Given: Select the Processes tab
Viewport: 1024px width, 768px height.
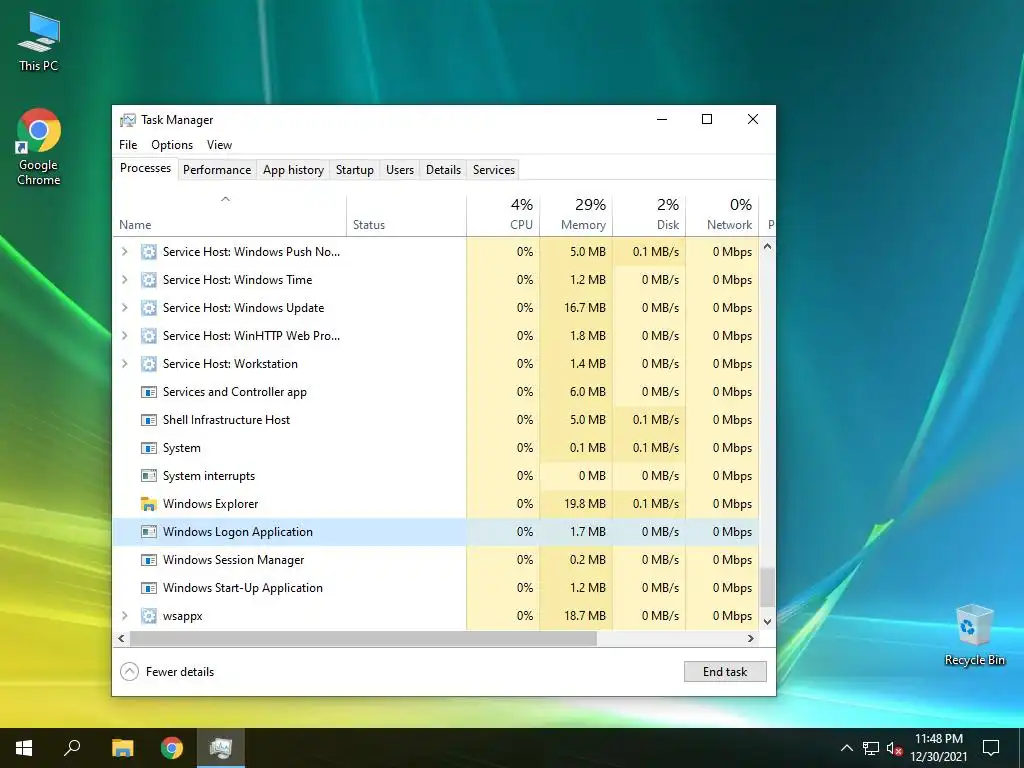Looking at the screenshot, I should point(145,168).
